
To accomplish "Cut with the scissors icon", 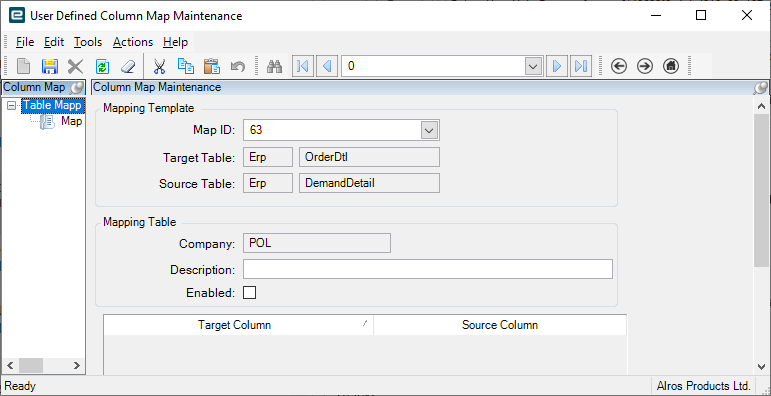I will point(159,66).
